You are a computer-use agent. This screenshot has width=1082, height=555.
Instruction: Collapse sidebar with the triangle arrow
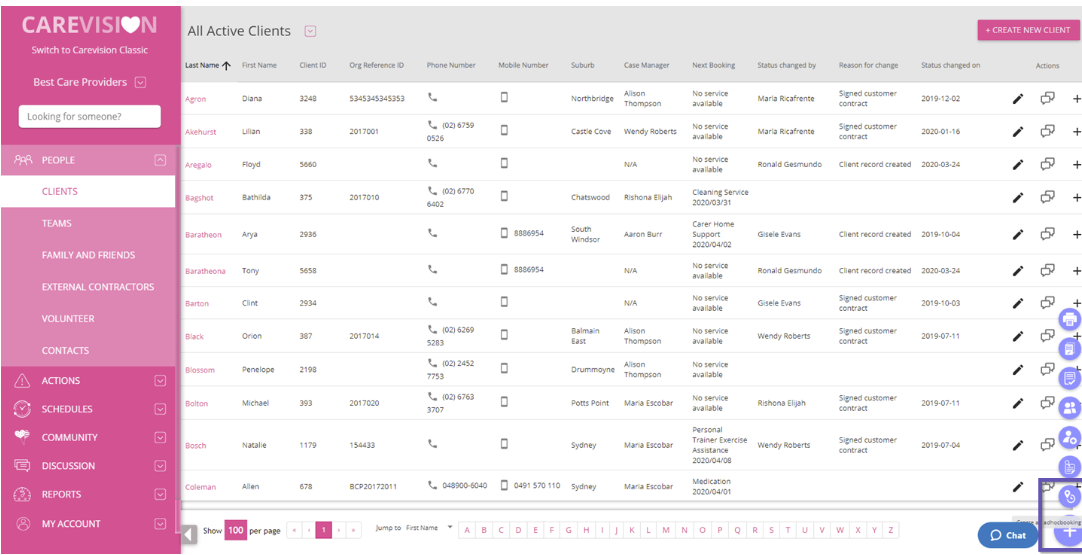point(189,534)
